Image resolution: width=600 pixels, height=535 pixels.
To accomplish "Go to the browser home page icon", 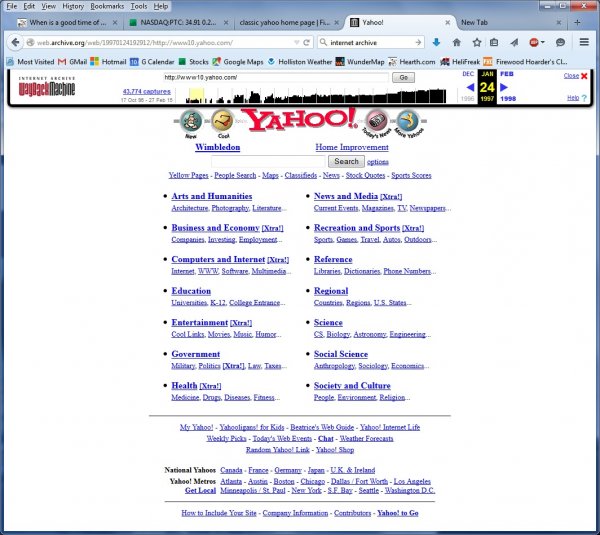I will (x=457, y=42).
